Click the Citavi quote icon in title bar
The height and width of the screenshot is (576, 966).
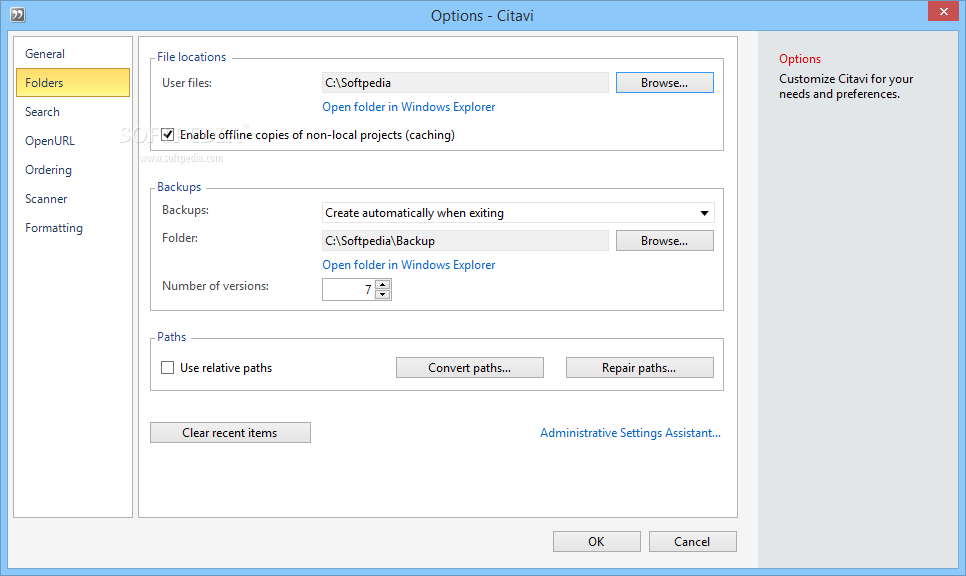click(x=18, y=14)
